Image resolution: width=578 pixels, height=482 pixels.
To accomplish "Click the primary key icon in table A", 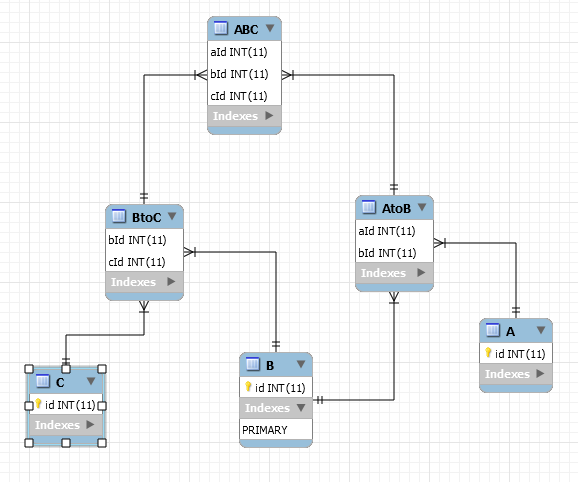I will point(488,353).
